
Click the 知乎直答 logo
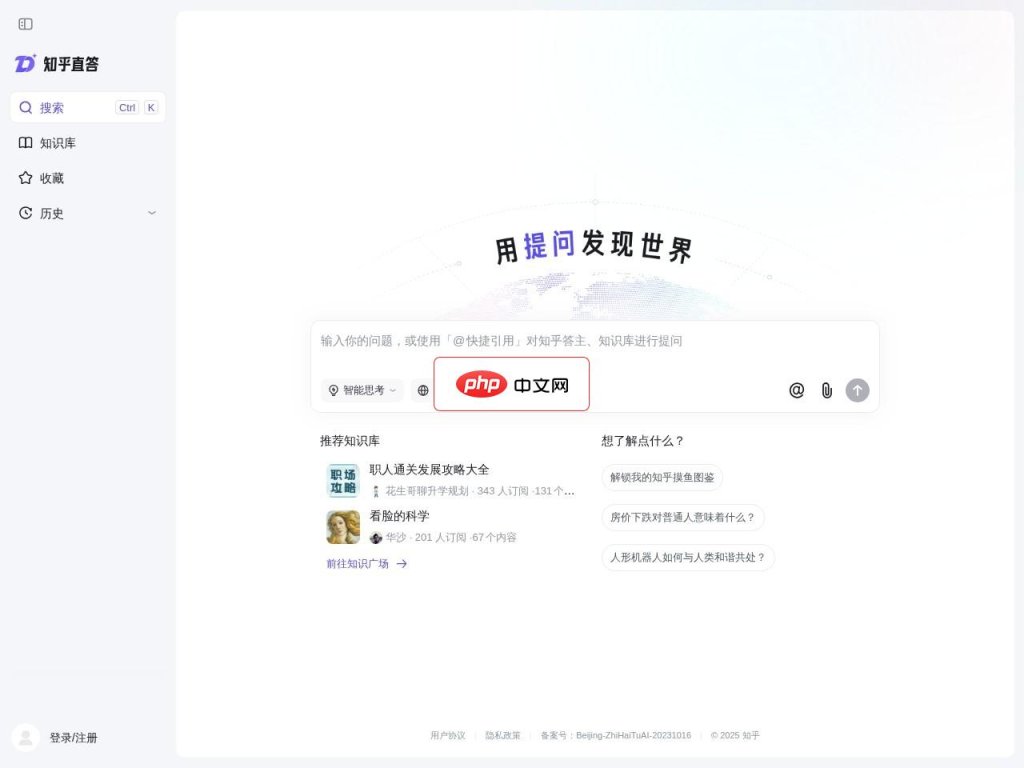(x=57, y=63)
